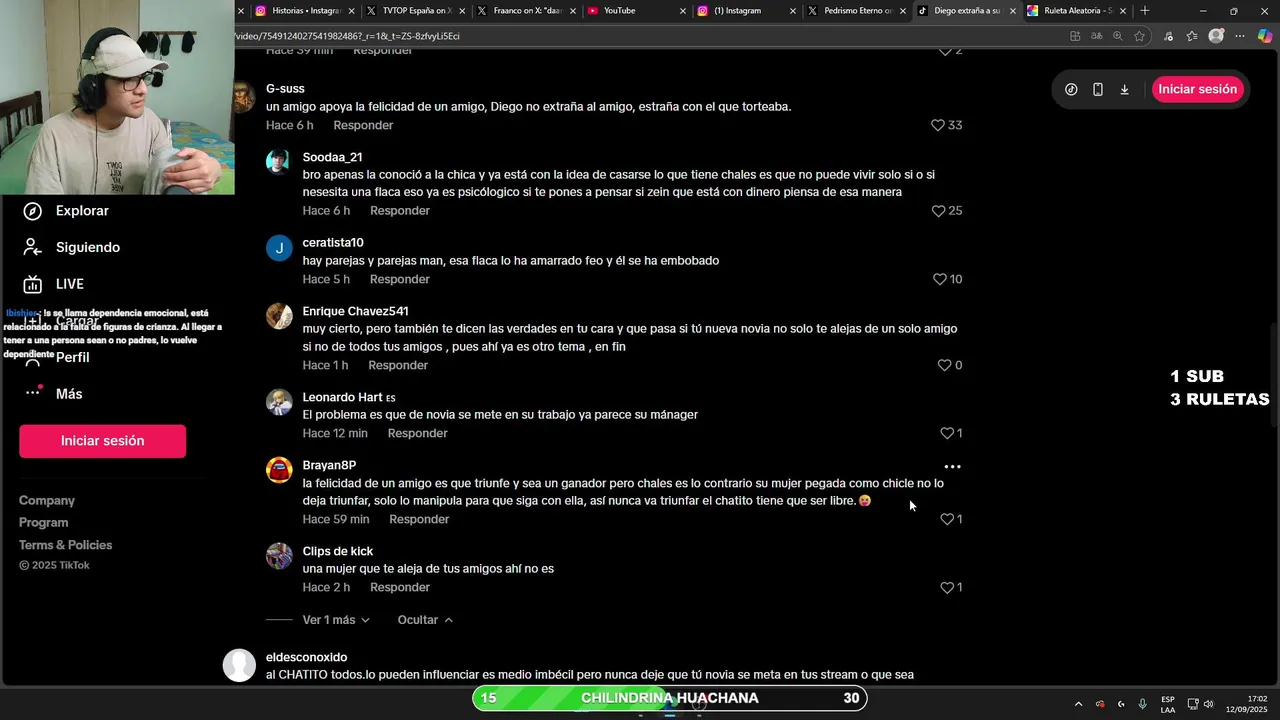Viewport: 1280px width, 720px height.
Task: Reply to Enrique Chavez541's comment
Action: 398,365
